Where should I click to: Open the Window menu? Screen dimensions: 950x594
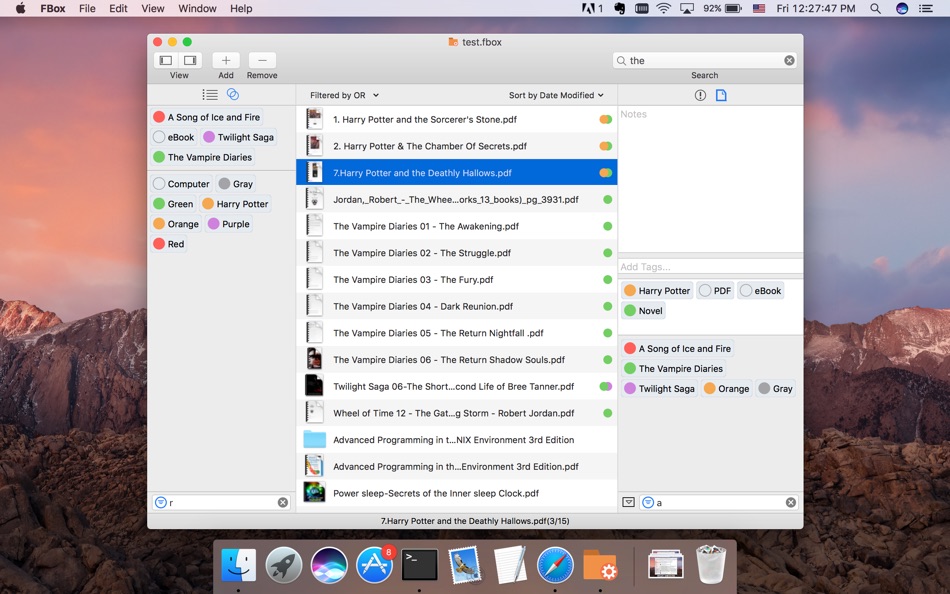197,8
